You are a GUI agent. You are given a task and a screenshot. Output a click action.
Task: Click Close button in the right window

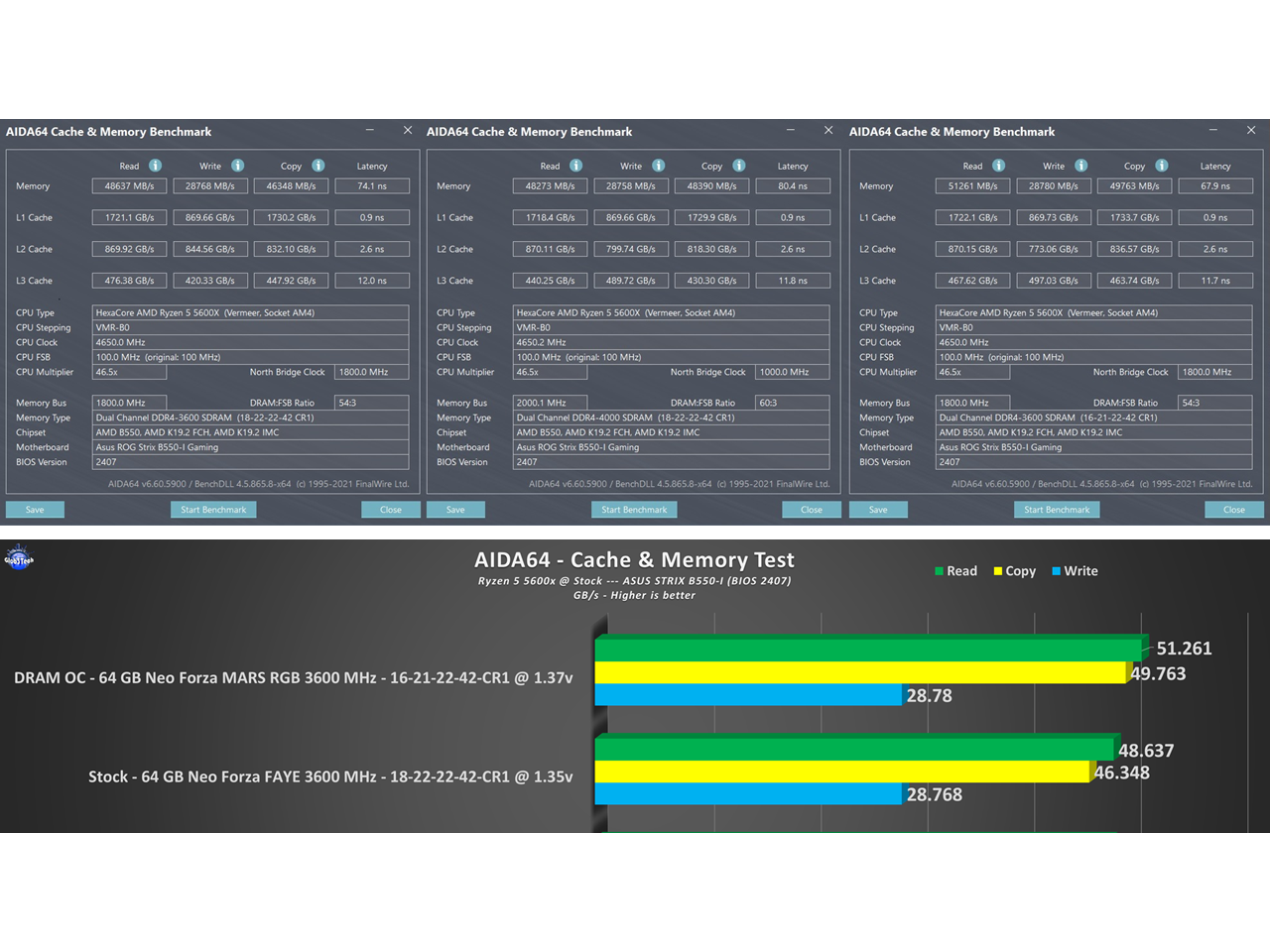click(x=1234, y=510)
